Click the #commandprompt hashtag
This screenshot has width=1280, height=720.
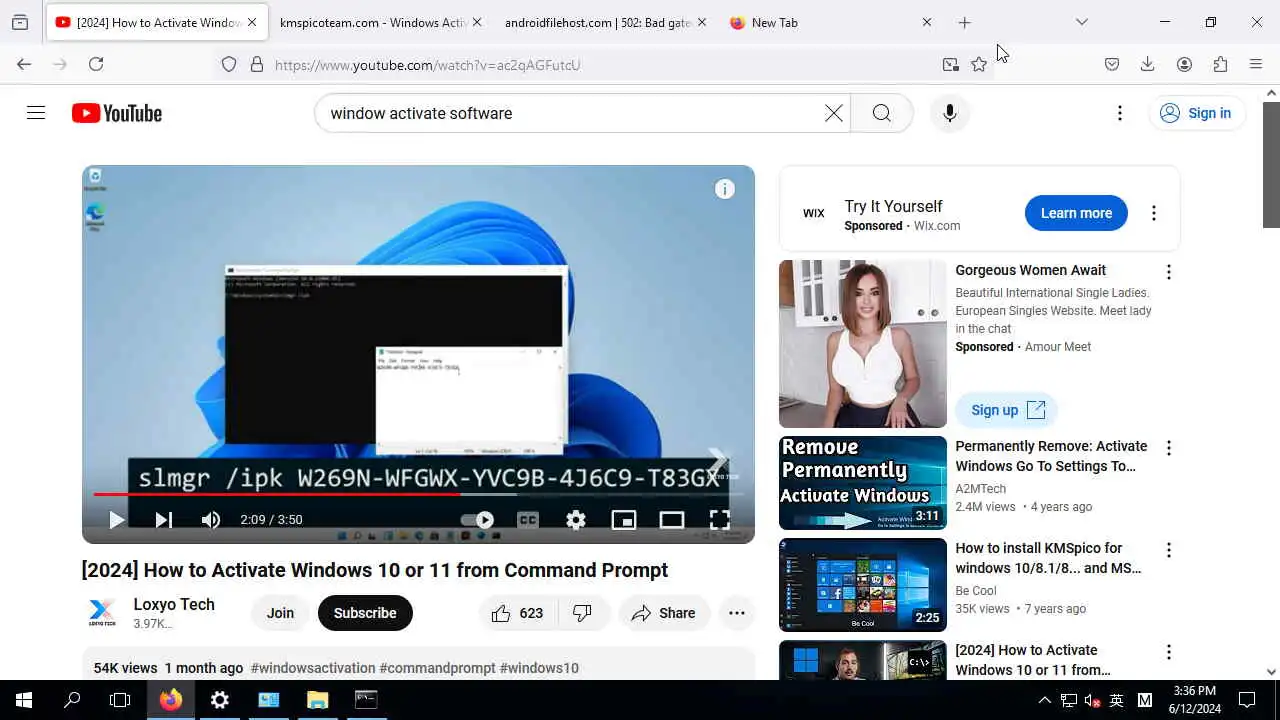437,668
